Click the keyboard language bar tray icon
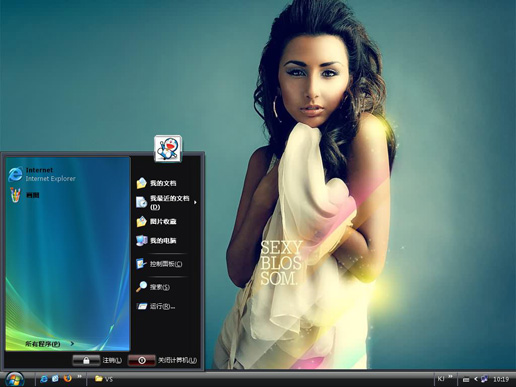 tap(466, 379)
